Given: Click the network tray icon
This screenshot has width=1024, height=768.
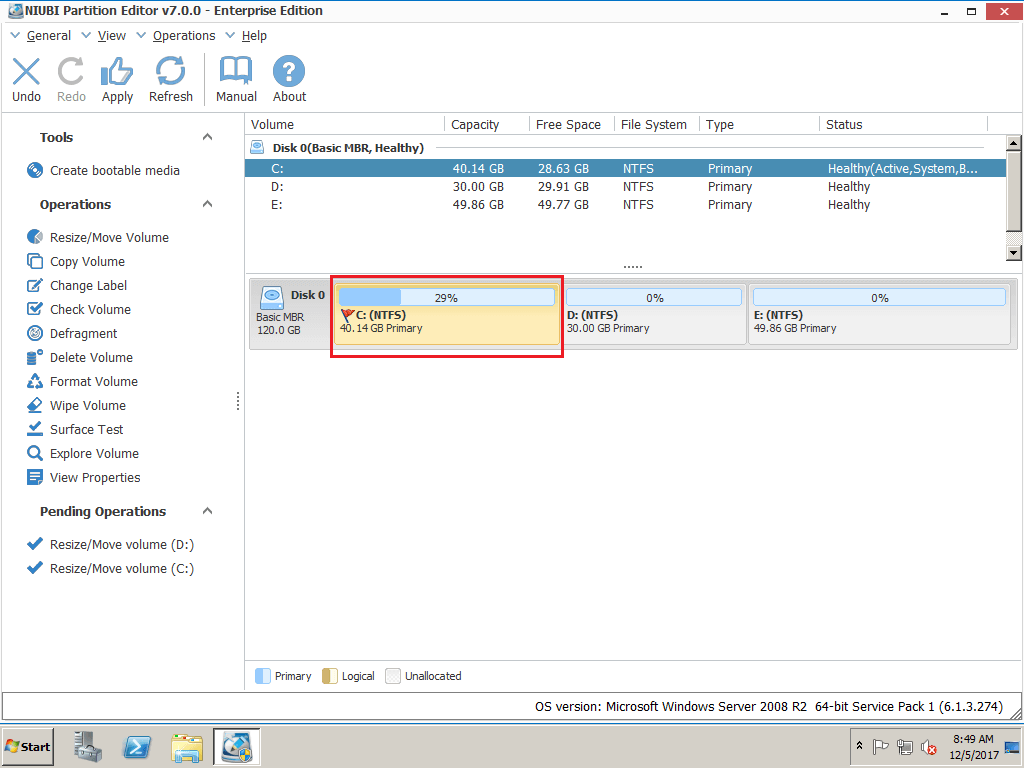Looking at the screenshot, I should click(904, 746).
